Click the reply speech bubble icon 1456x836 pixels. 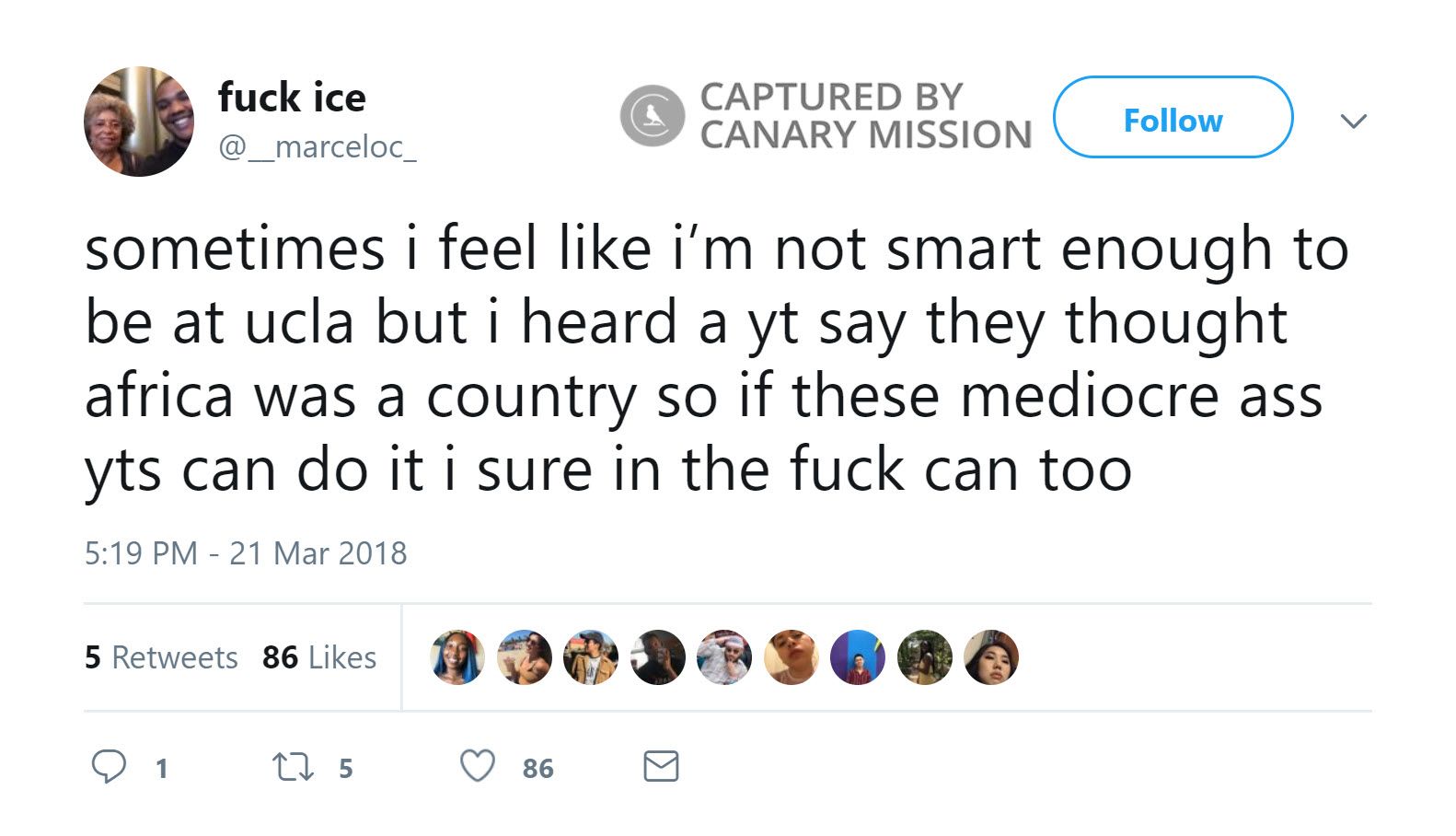point(109,766)
